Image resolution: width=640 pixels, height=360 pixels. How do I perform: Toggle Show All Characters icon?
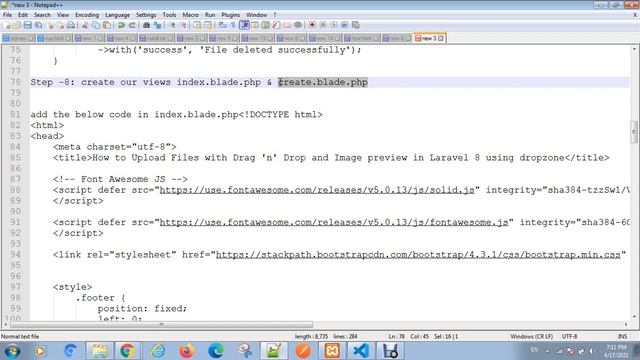[x=233, y=25]
